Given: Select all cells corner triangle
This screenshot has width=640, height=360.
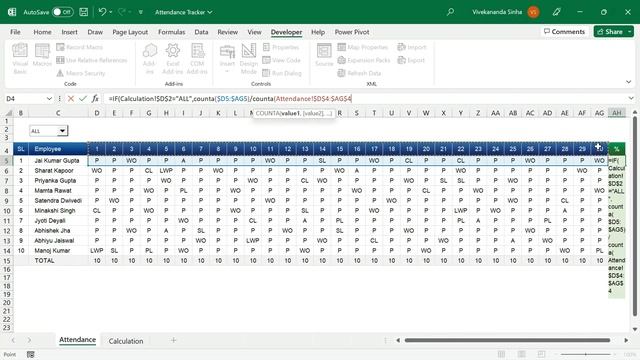Looking at the screenshot, I should pos(9,113).
